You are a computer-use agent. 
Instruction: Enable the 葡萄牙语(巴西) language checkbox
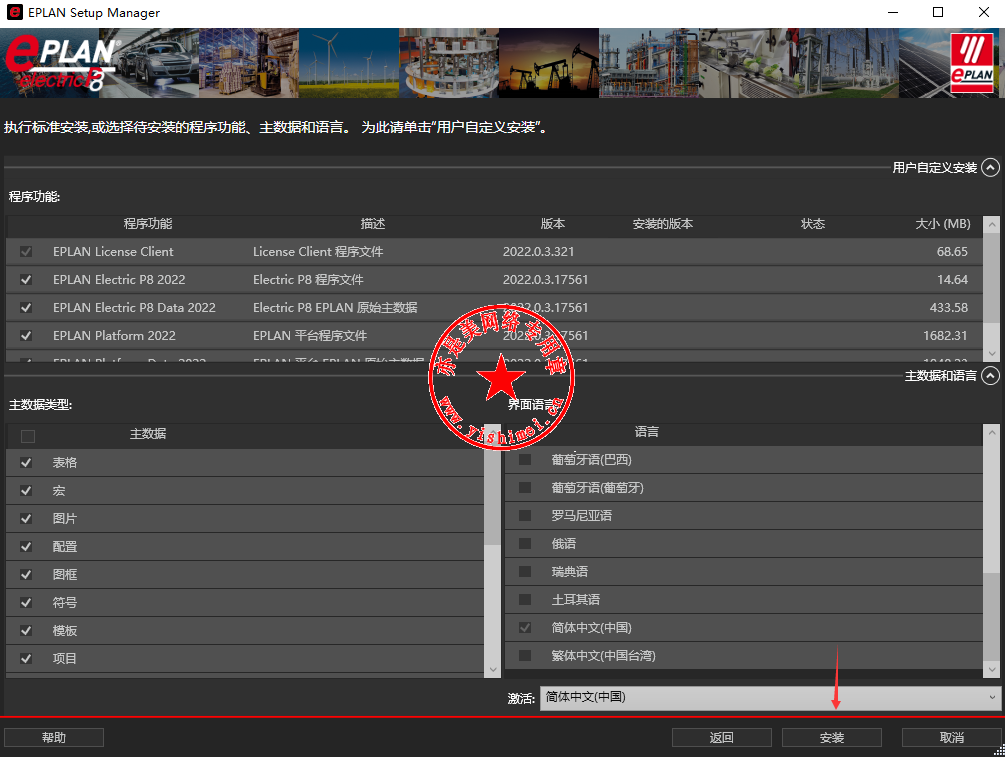tap(525, 460)
